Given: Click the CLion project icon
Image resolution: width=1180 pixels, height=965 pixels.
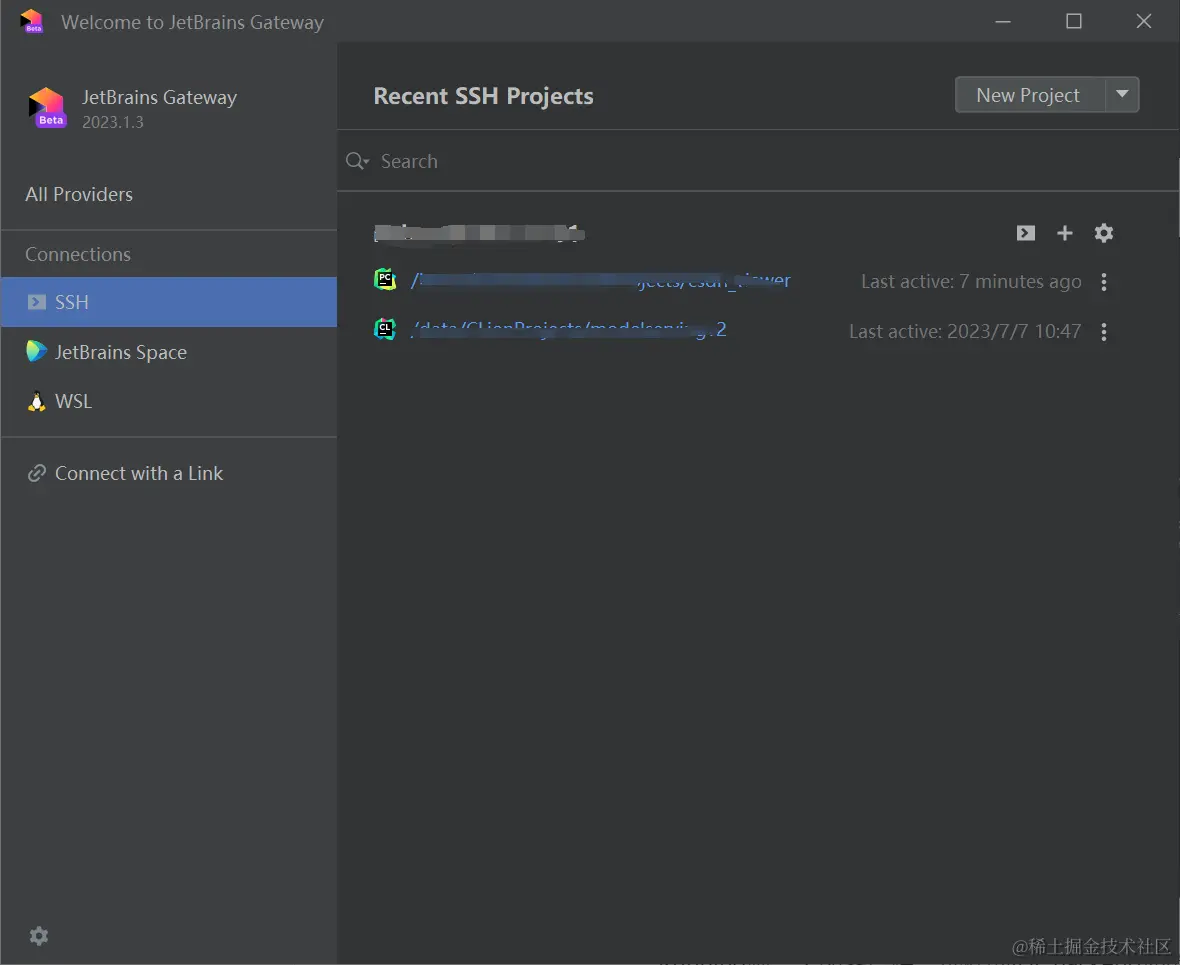Looking at the screenshot, I should point(385,329).
